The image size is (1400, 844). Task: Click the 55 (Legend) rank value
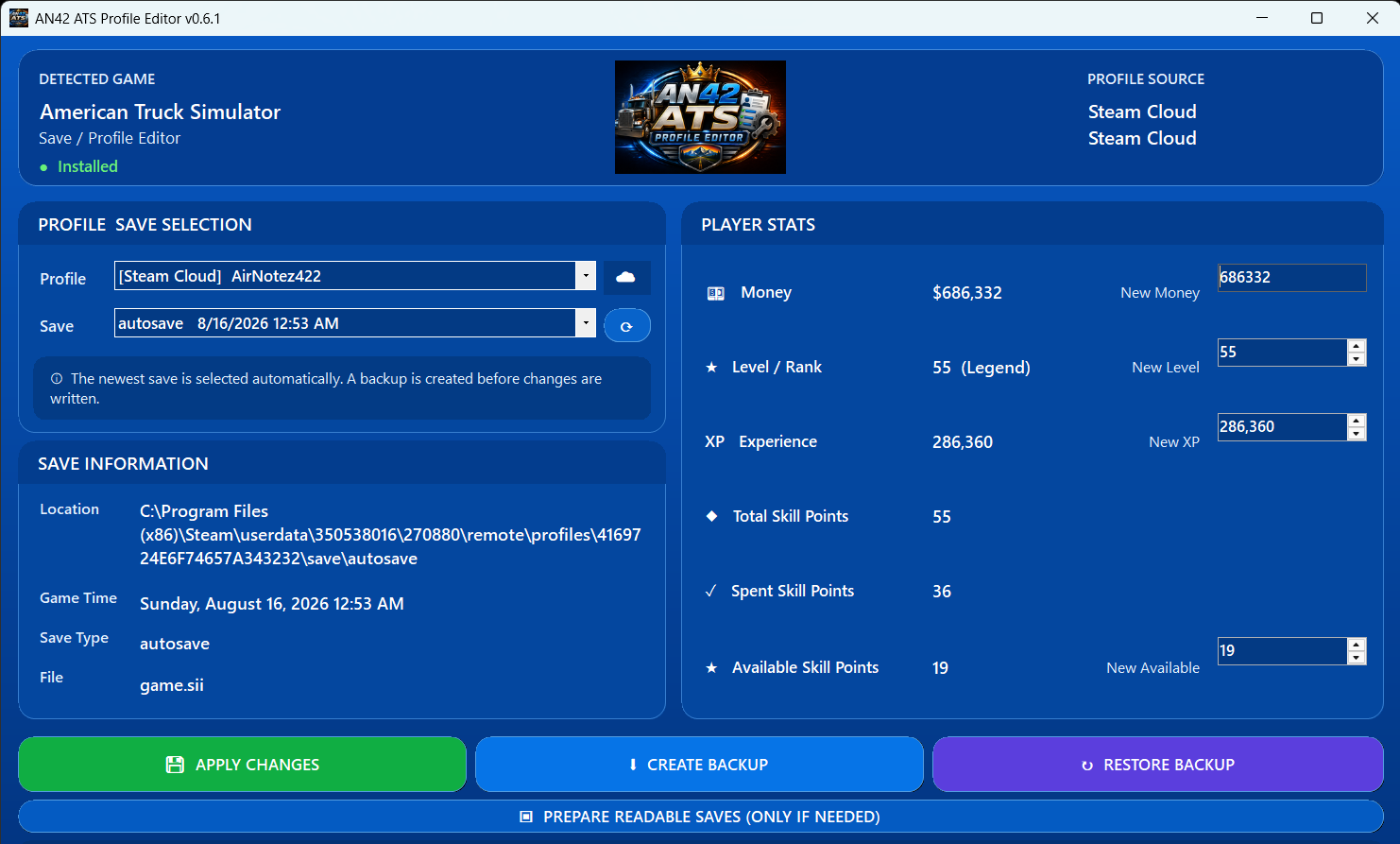pyautogui.click(x=982, y=368)
